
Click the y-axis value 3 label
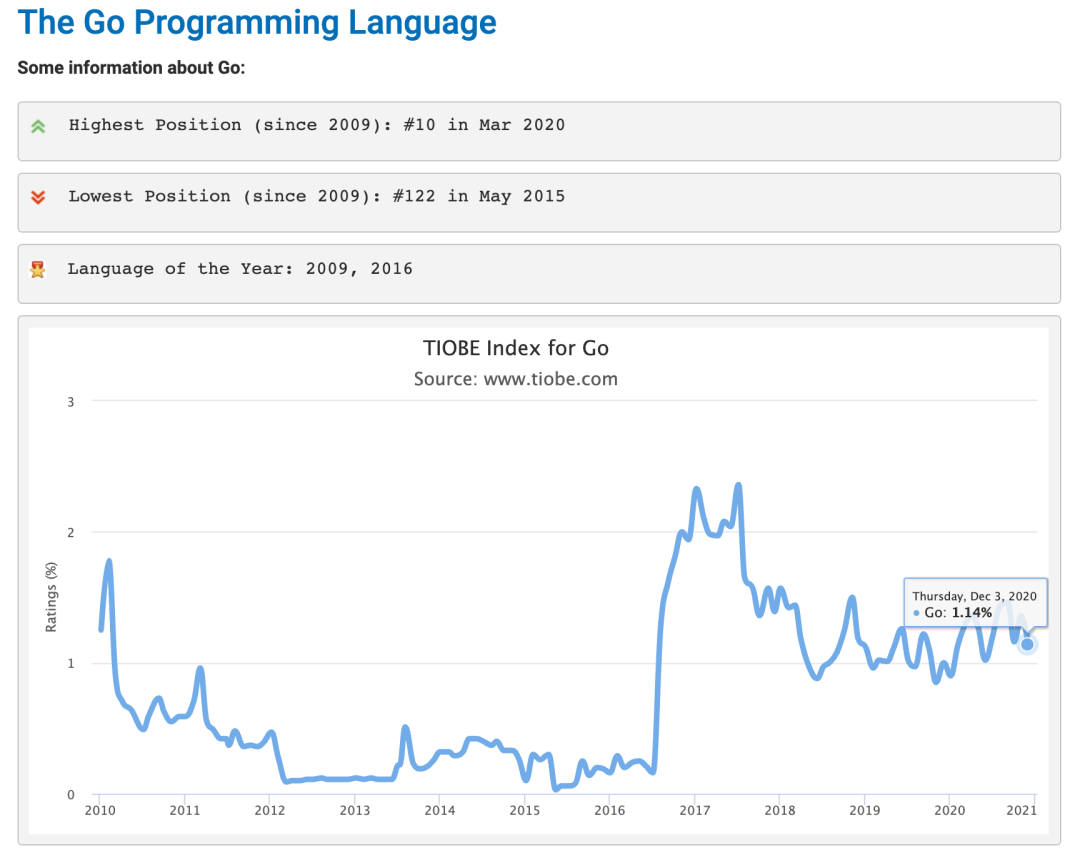[x=70, y=401]
